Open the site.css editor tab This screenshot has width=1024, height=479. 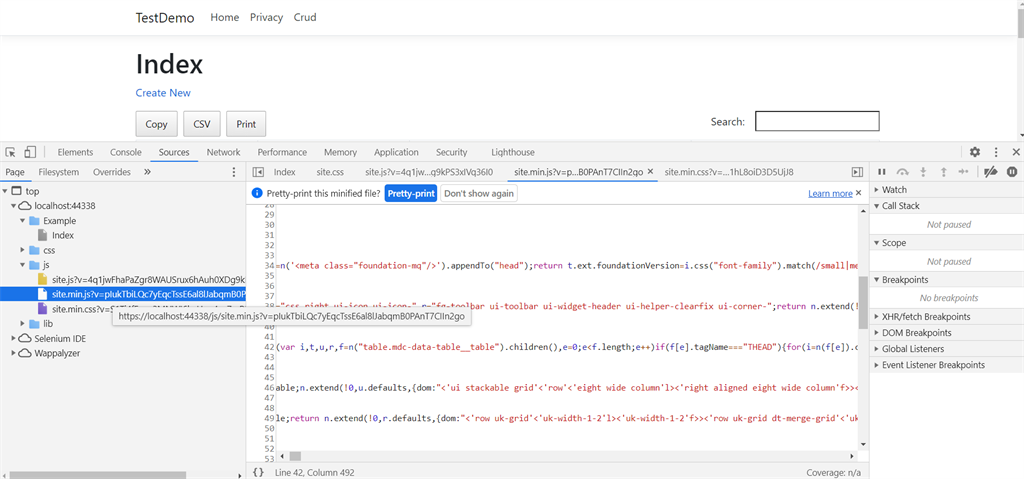[x=330, y=172]
